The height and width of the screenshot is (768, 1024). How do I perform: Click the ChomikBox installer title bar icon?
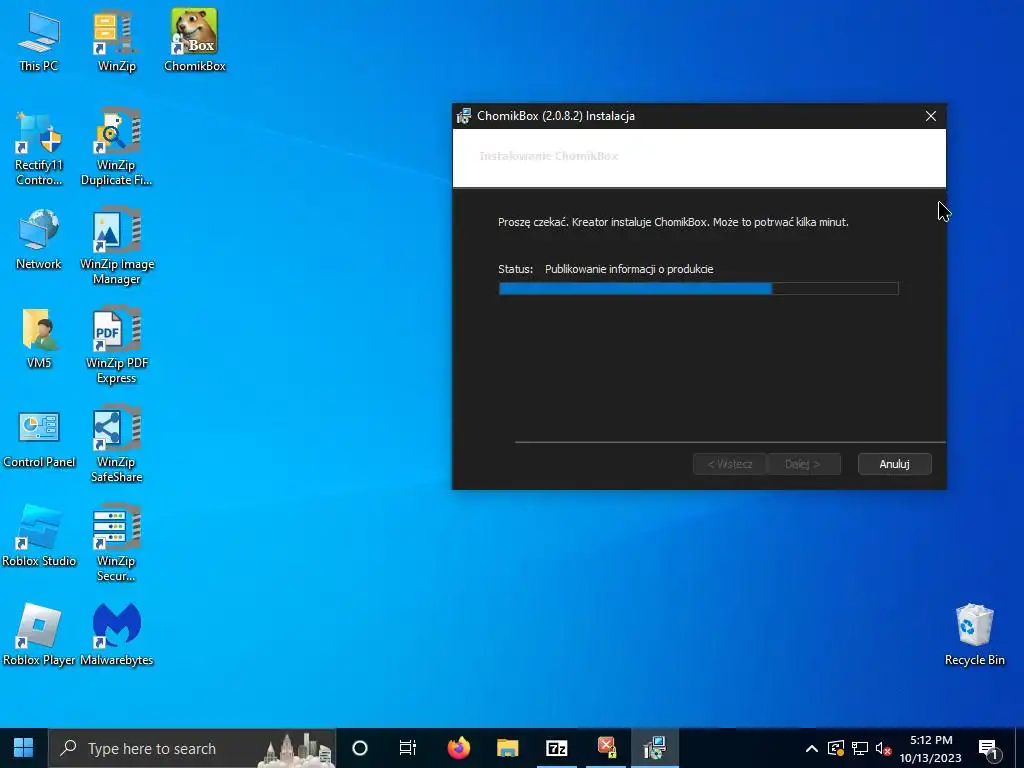[464, 116]
